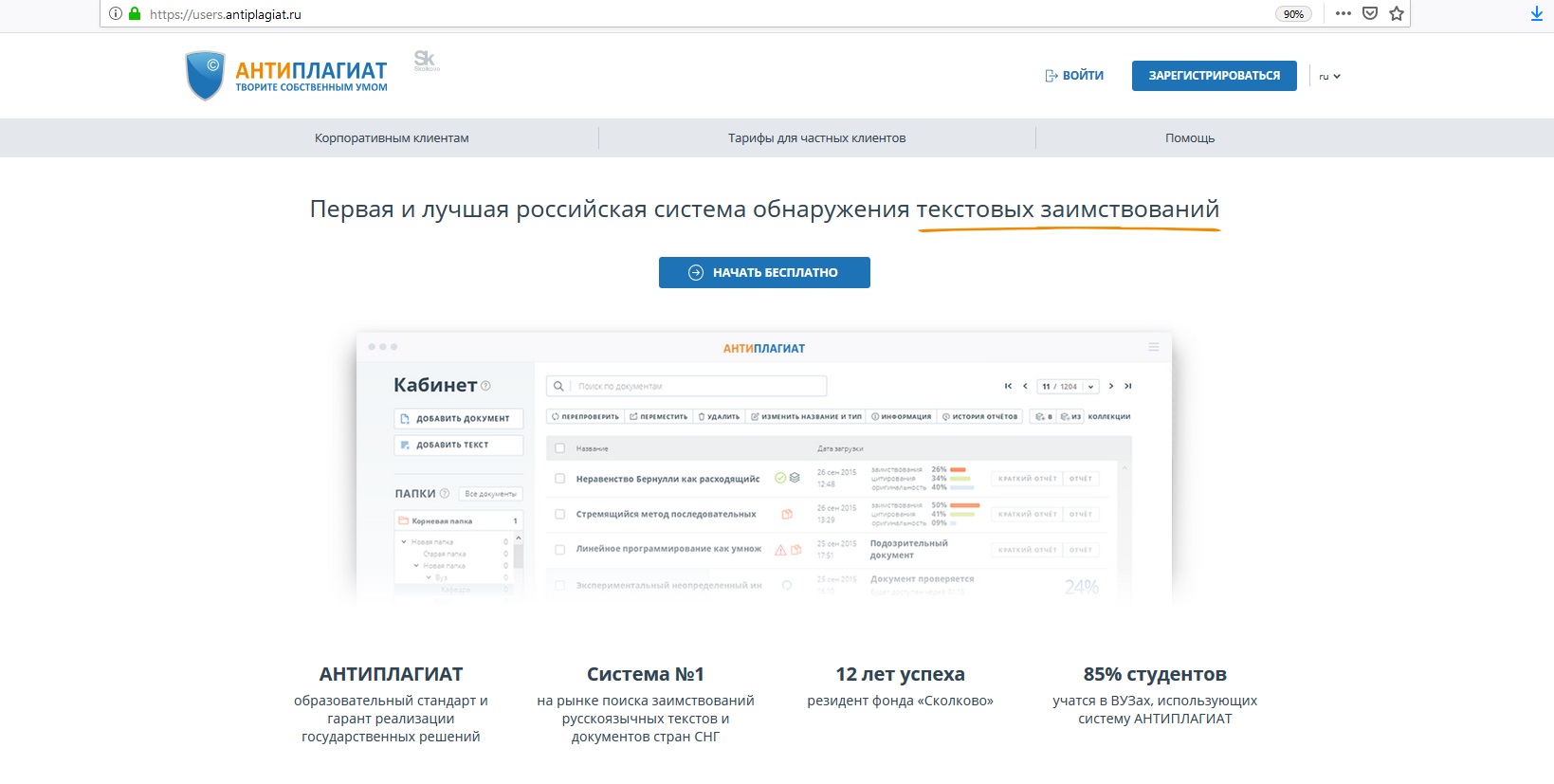Viewport: 1554px width, 784px height.
Task: Open the Помощь menu item
Action: tap(1190, 138)
